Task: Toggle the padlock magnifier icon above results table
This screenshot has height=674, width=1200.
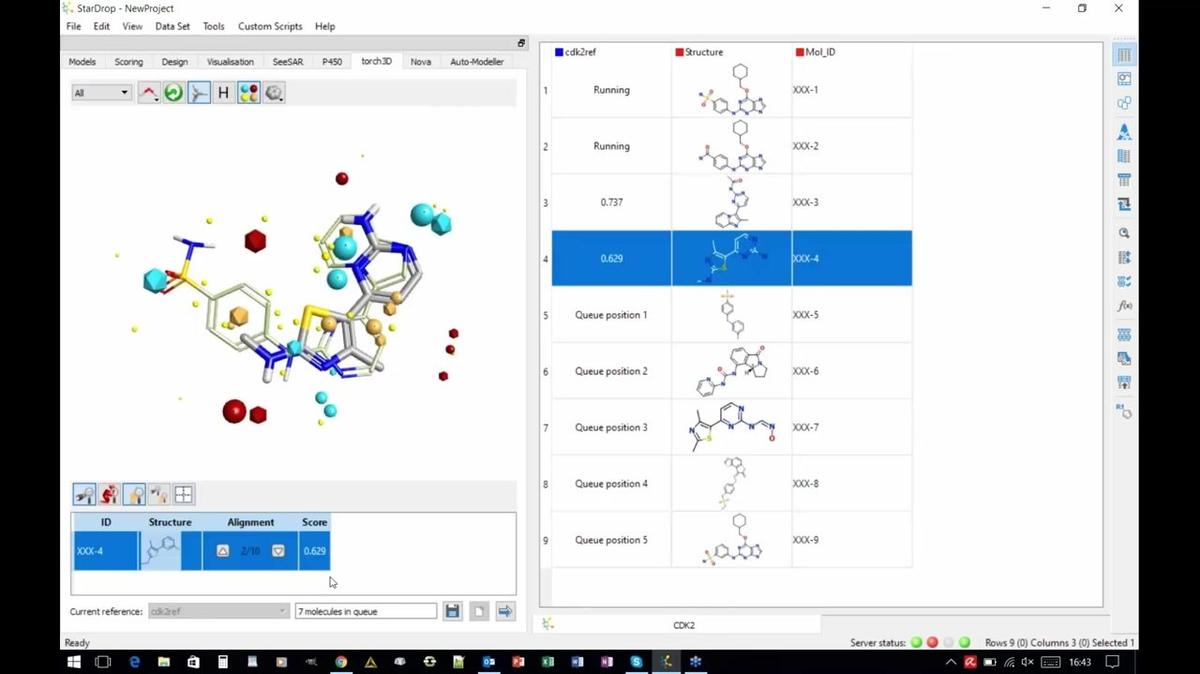Action: click(x=134, y=493)
